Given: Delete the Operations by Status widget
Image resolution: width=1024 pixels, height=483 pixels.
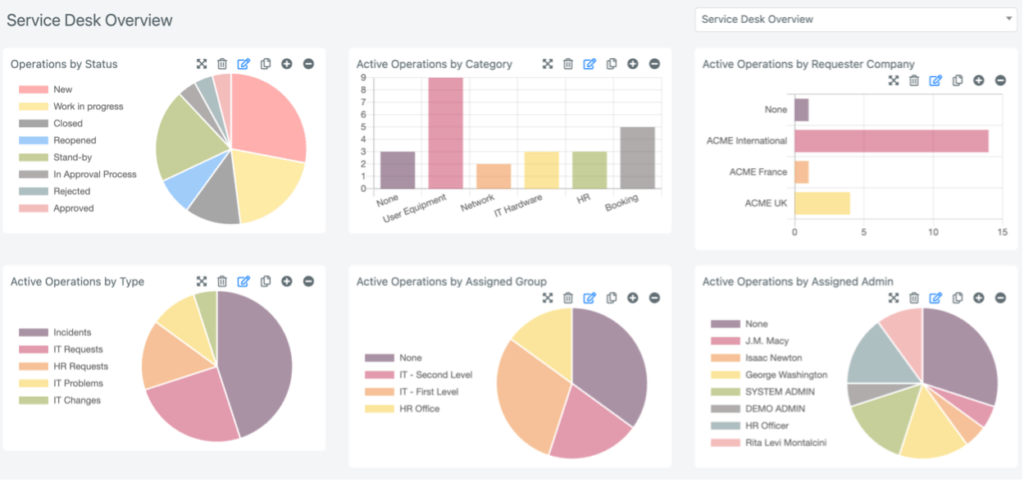Looking at the screenshot, I should click(x=223, y=64).
